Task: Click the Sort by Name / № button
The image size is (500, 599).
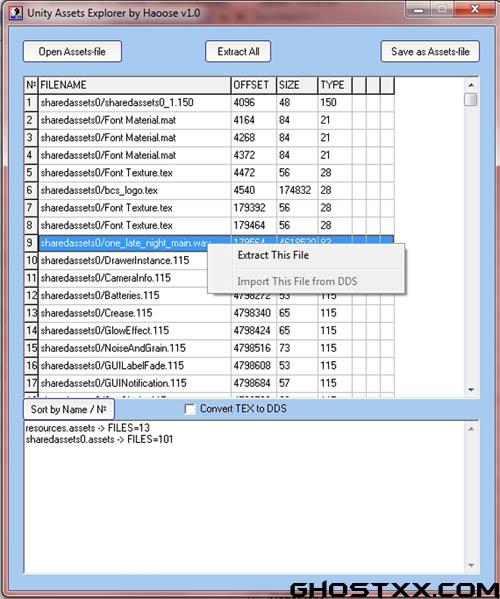Action: [x=69, y=410]
